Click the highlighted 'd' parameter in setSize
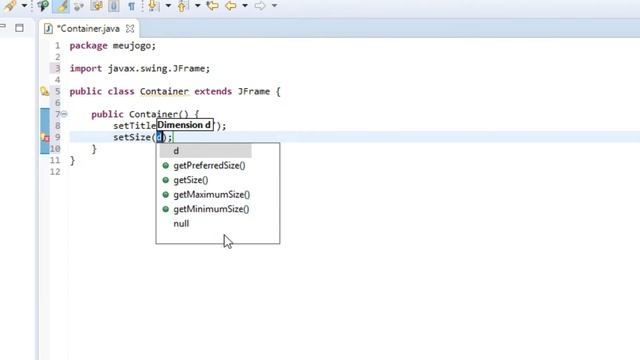Image resolution: width=640 pixels, height=360 pixels. pyautogui.click(x=160, y=137)
